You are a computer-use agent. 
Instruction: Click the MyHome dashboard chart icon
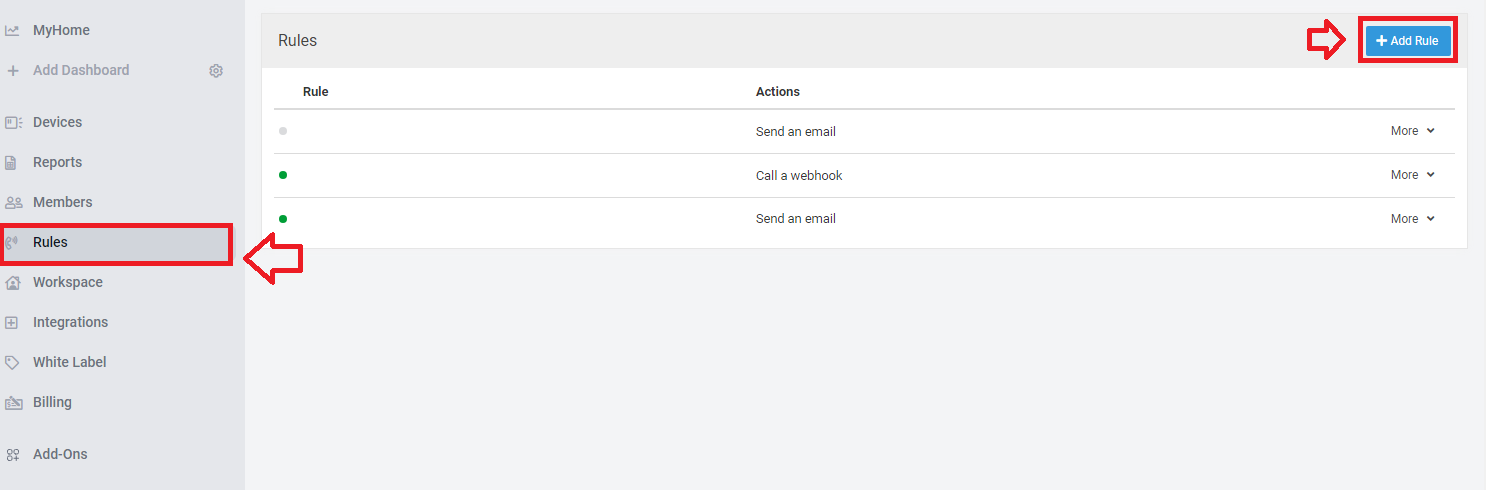pyautogui.click(x=12, y=31)
